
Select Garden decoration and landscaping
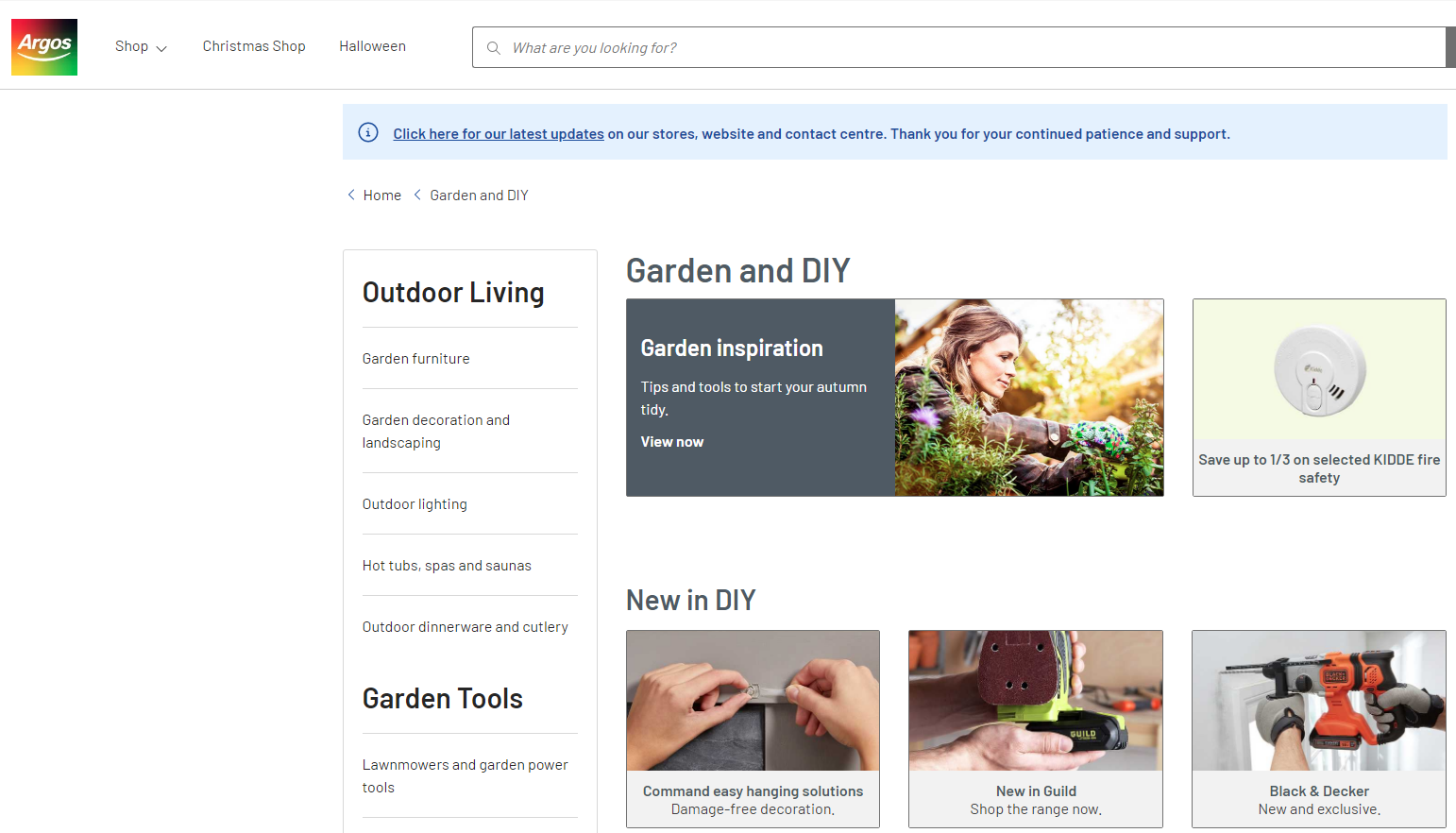point(435,432)
